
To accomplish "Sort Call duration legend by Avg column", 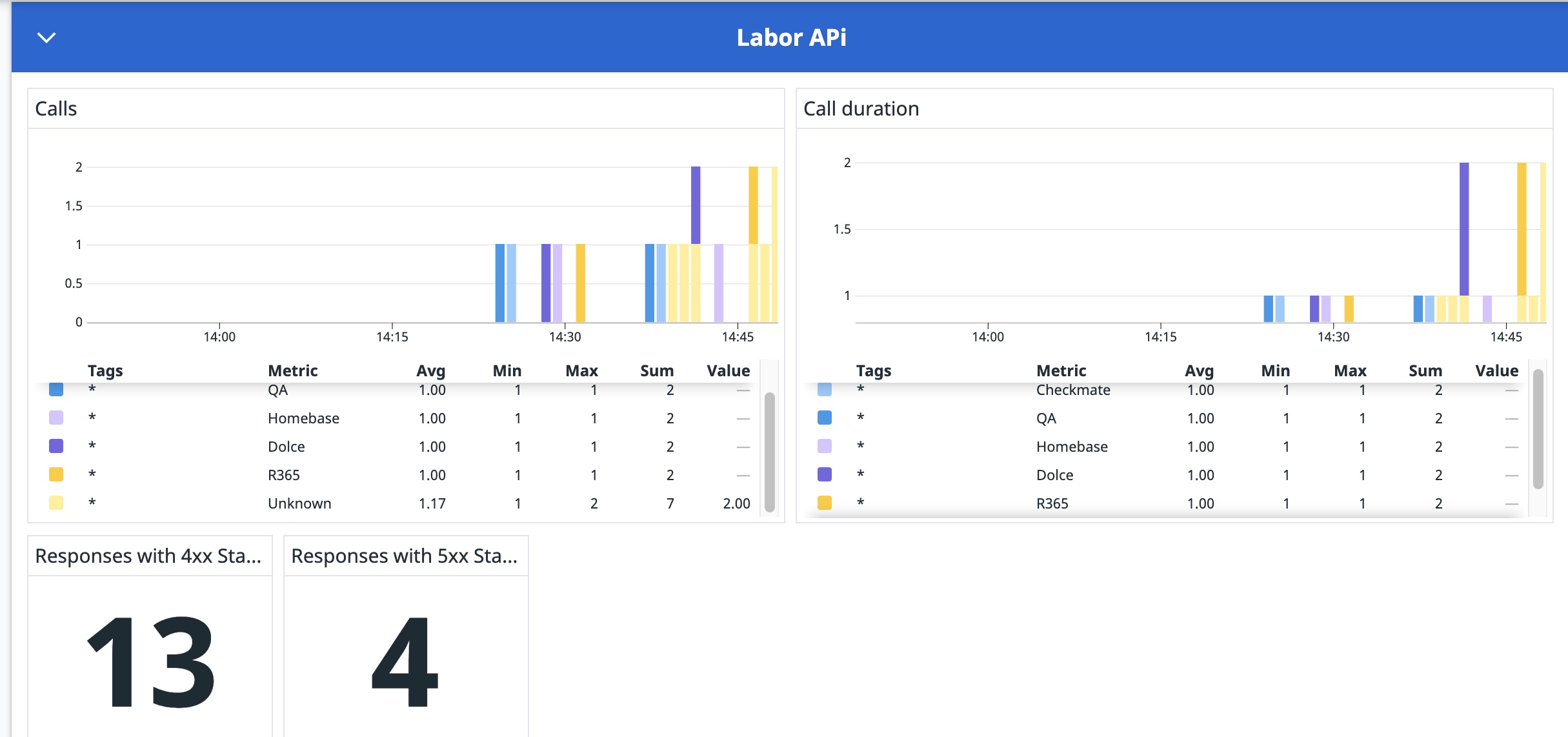I will pyautogui.click(x=1200, y=370).
